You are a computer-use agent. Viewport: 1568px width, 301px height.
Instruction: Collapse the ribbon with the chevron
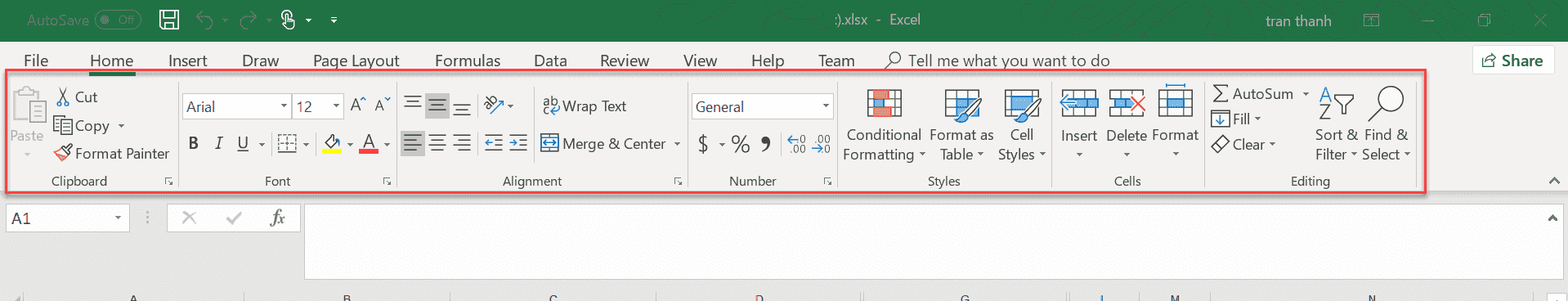(x=1553, y=181)
